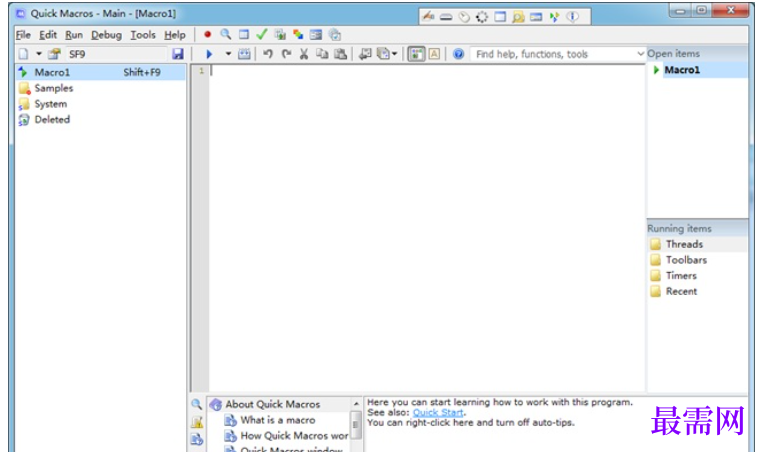Save with the floppy disk icon
This screenshot has height=452, width=763.
click(x=178, y=54)
